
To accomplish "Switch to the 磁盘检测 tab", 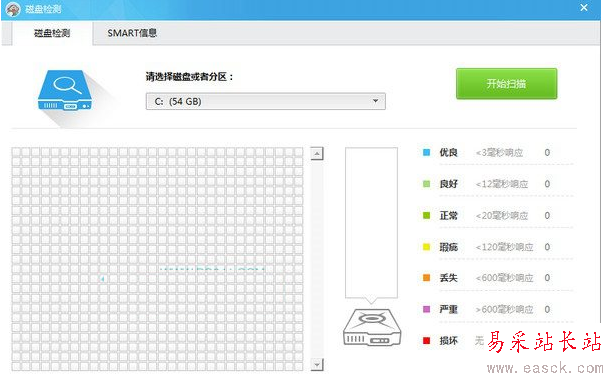I will click(x=52, y=34).
